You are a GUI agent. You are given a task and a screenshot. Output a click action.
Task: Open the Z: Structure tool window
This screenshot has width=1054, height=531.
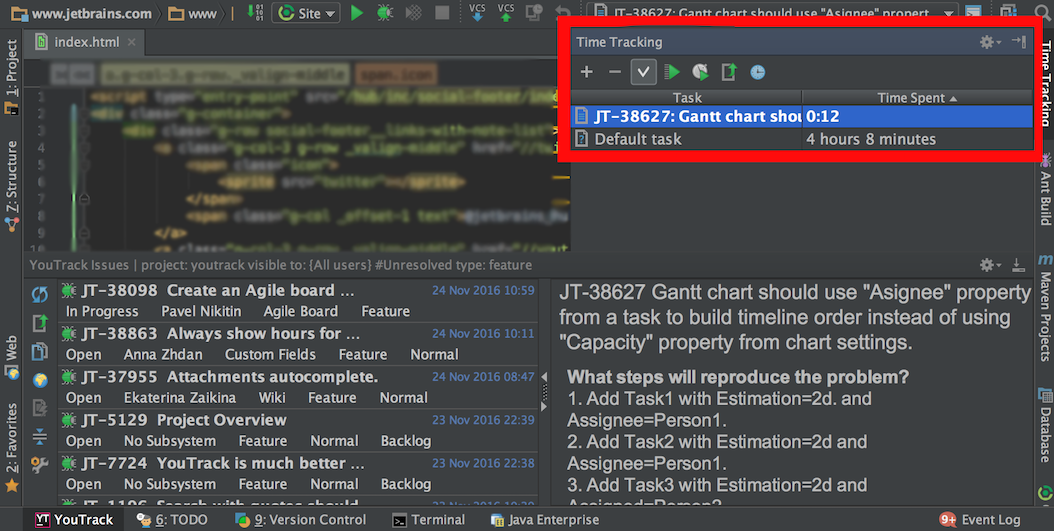[x=11, y=187]
